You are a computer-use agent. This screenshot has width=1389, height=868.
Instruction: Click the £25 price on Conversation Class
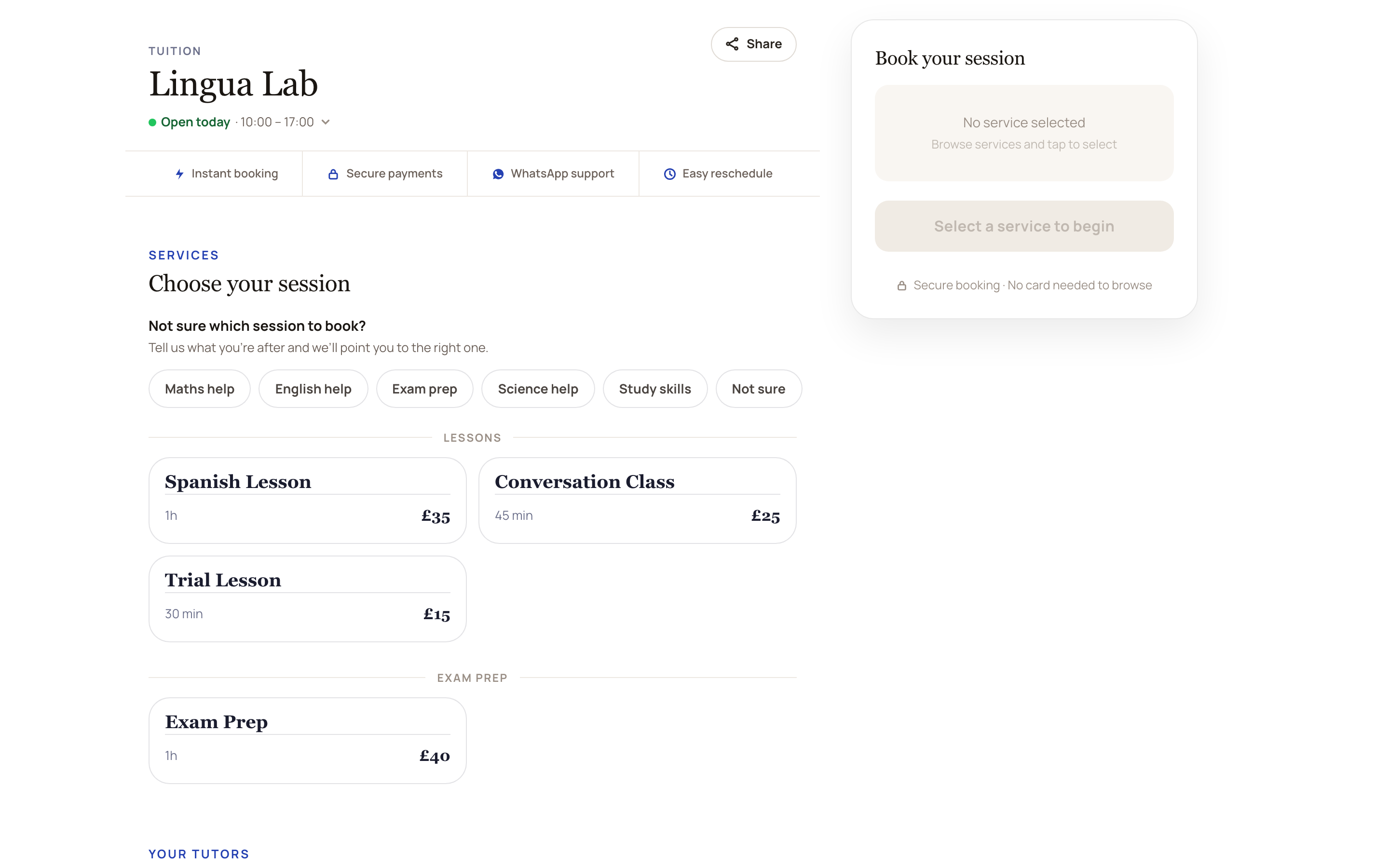coord(766,516)
